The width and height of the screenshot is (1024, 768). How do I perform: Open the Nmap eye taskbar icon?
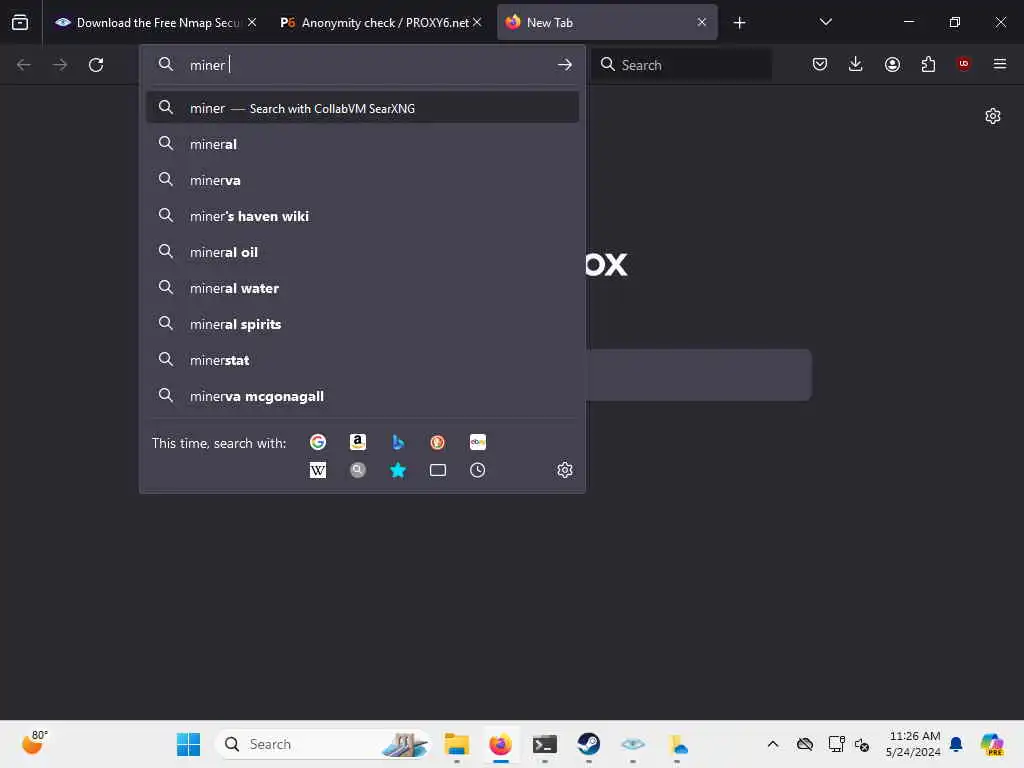[633, 744]
